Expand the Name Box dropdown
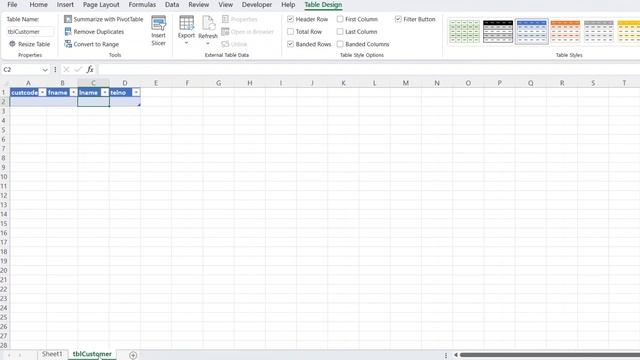The height and width of the screenshot is (360, 640). [45, 70]
